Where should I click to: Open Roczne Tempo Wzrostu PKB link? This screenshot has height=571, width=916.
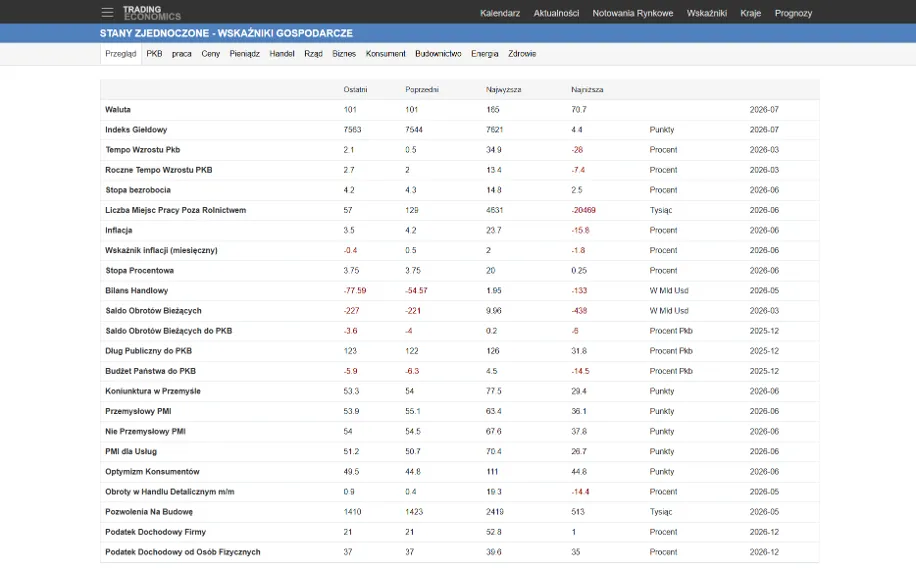click(x=159, y=170)
